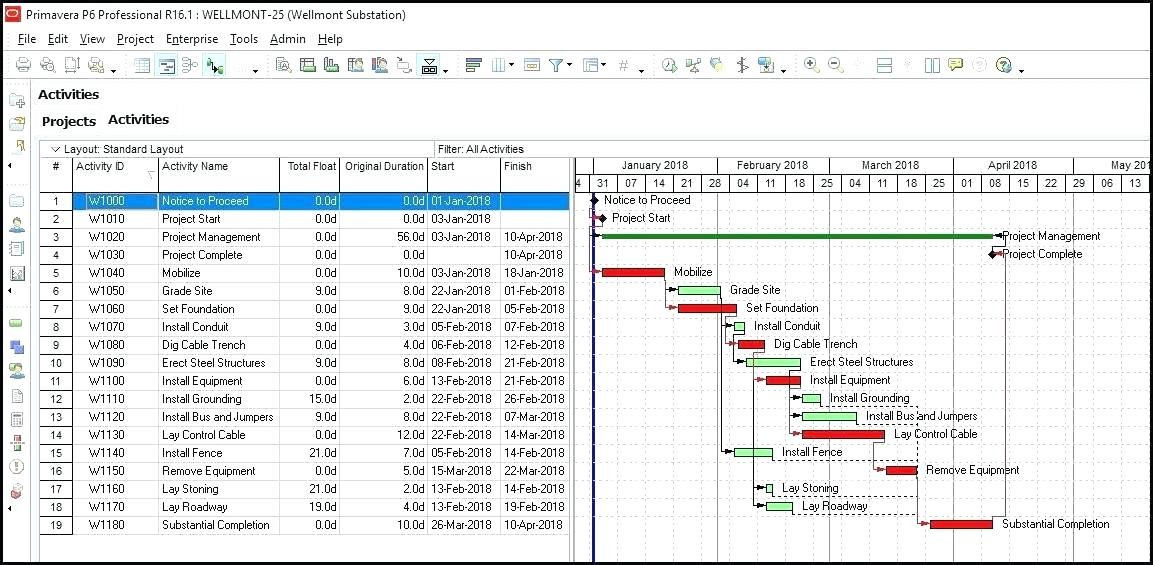Click the red Lay Control Cable Gantt bar
The image size is (1153, 565).
842,434
